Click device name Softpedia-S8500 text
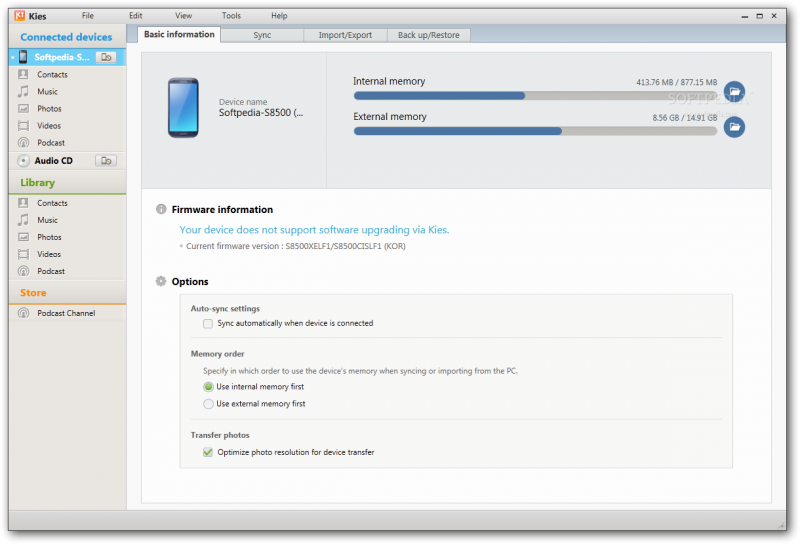 pos(261,113)
